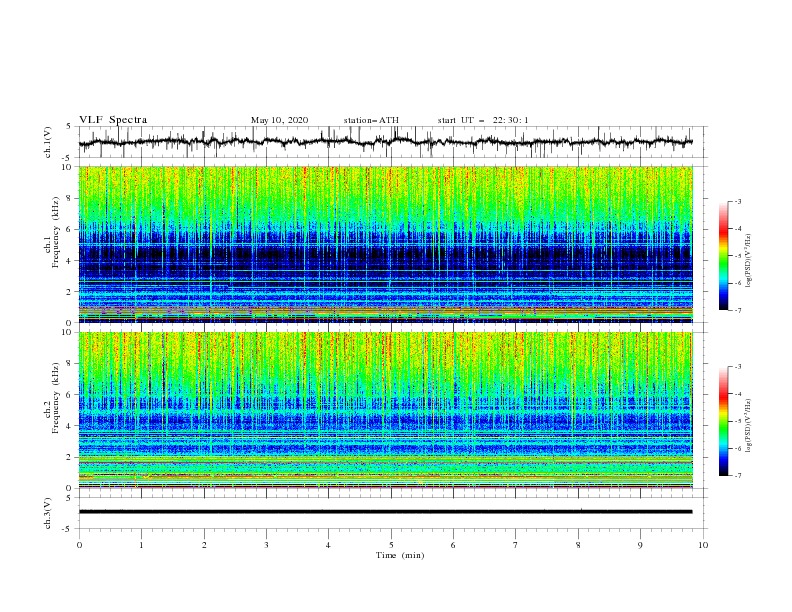Click time axis tick label 2
Image resolution: width=792 pixels, height=612 pixels.
[x=204, y=545]
